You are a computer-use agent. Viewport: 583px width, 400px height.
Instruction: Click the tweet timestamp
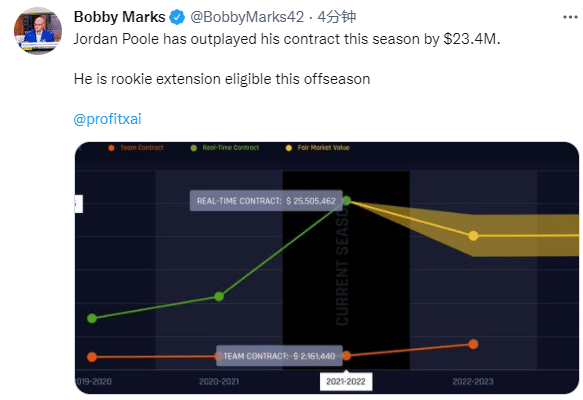pyautogui.click(x=336, y=17)
